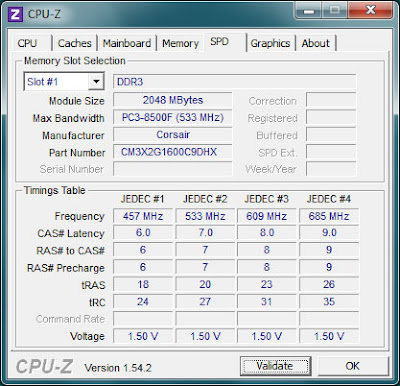This screenshot has width=400, height=386.
Task: Click the Frequency row label
Action: (79, 216)
